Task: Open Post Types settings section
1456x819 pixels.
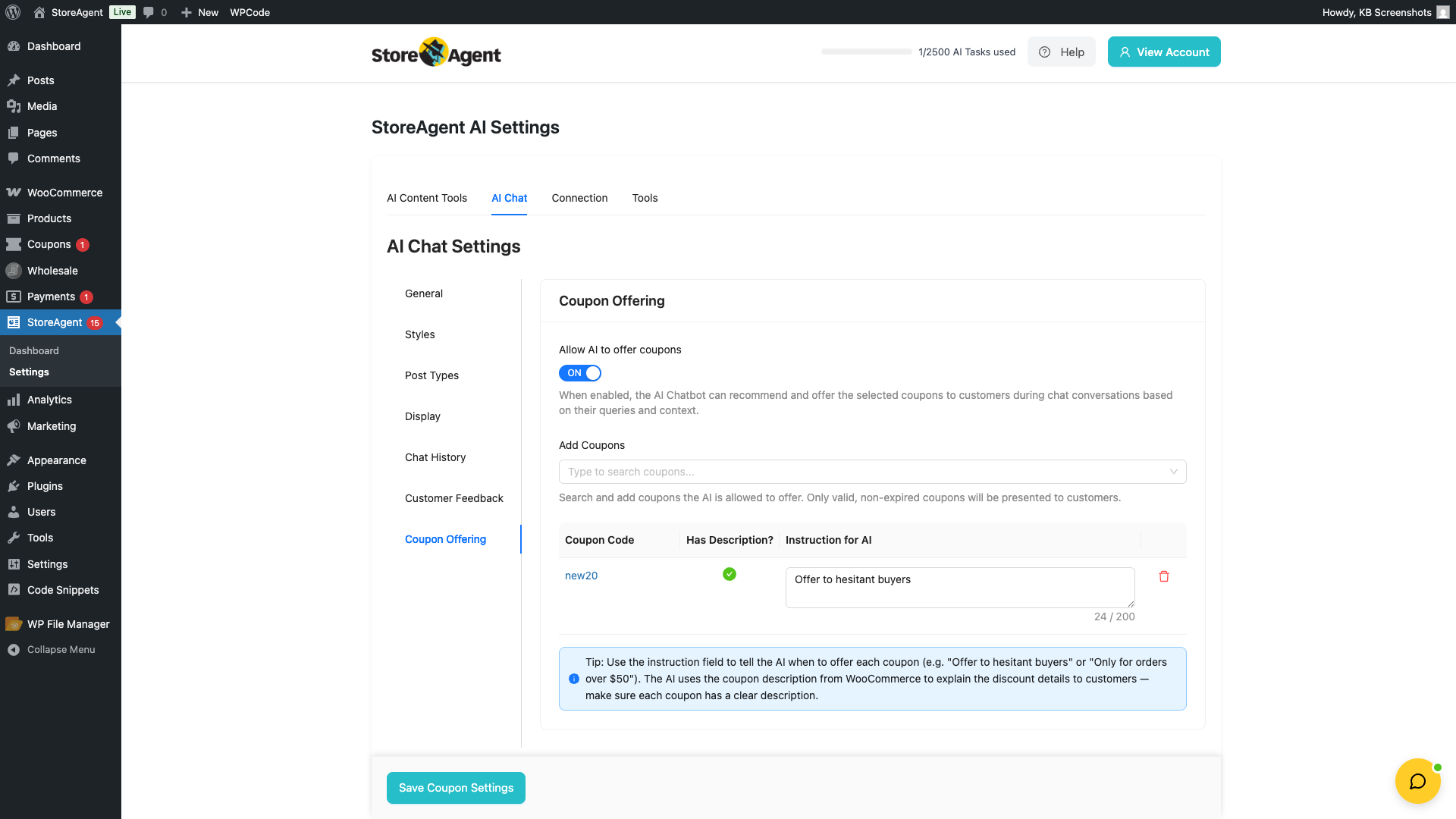Action: (x=431, y=375)
